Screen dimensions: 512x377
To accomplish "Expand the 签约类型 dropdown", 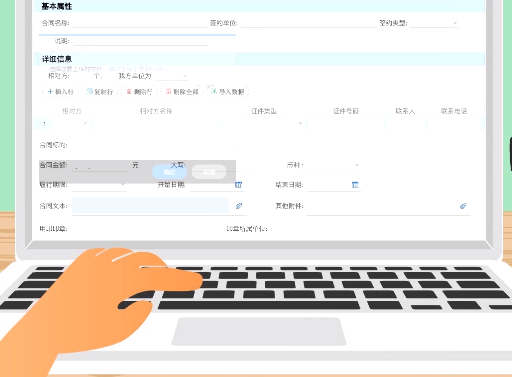I will pyautogui.click(x=455, y=23).
